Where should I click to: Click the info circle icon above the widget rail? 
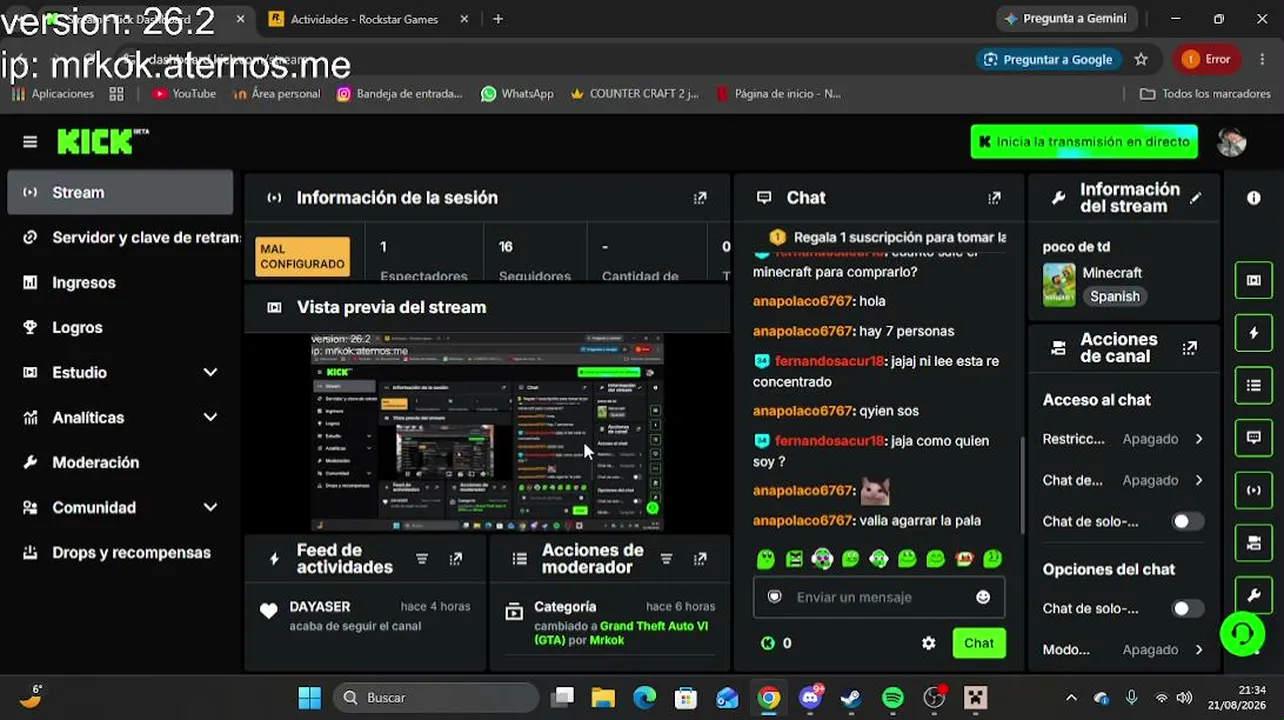point(1253,198)
